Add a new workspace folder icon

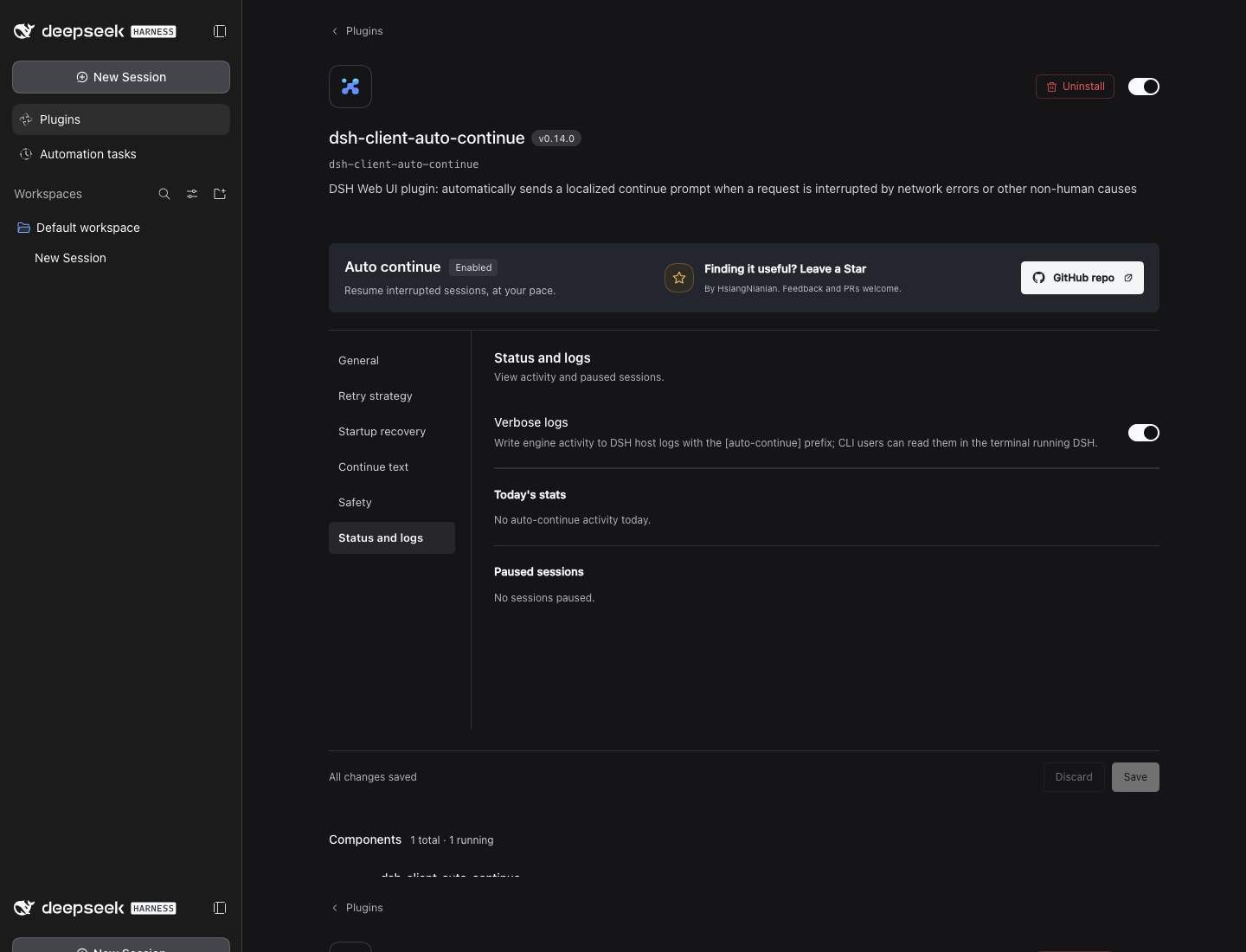pos(220,194)
